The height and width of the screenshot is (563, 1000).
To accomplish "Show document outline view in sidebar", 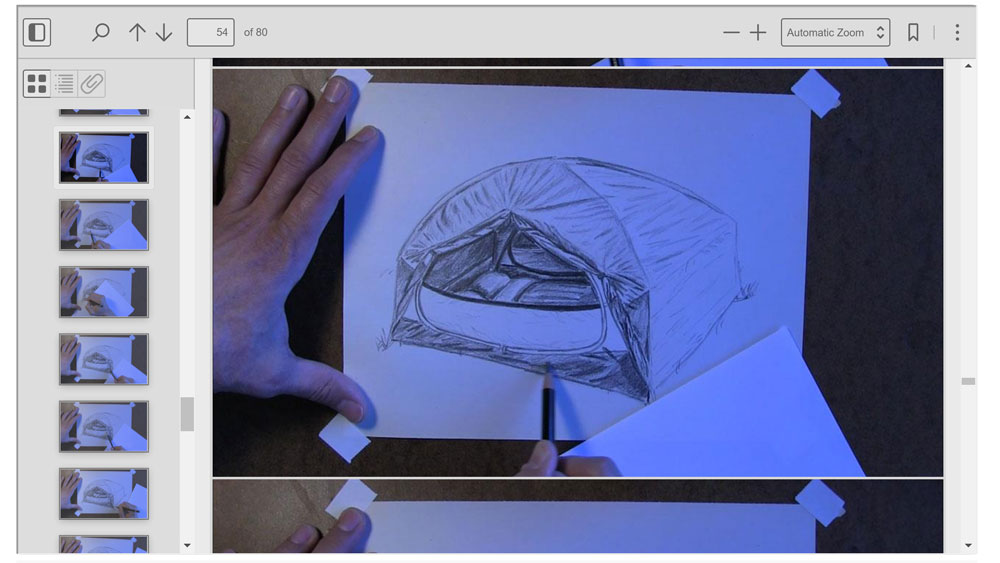I will click(x=64, y=84).
